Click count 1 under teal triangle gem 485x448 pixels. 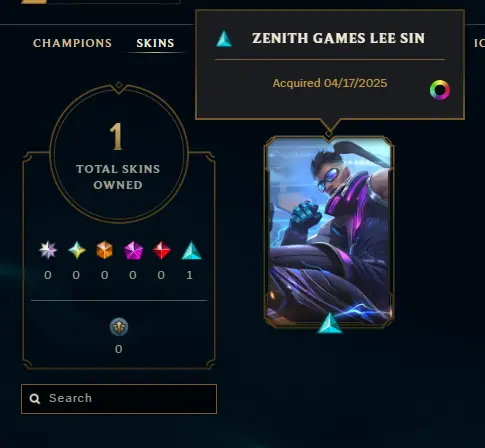click(189, 275)
